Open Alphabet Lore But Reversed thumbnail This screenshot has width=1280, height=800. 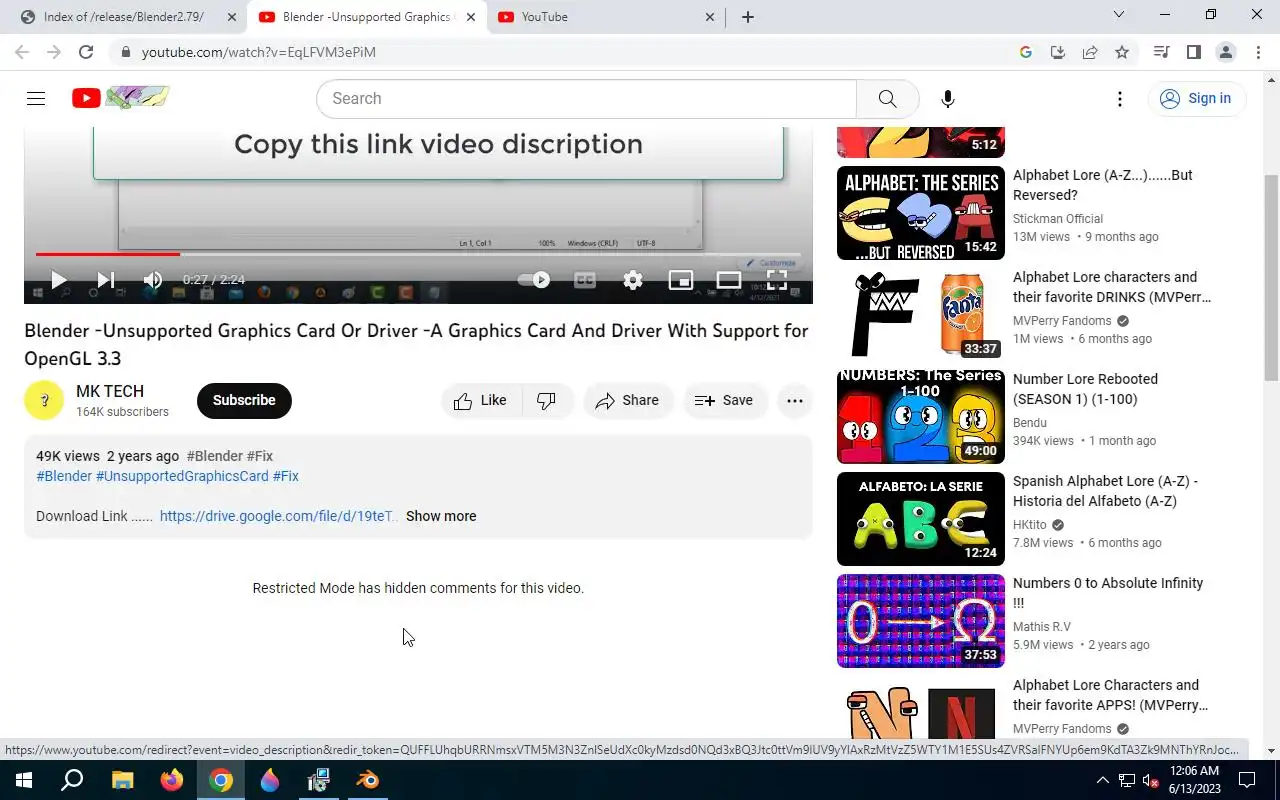(x=921, y=213)
